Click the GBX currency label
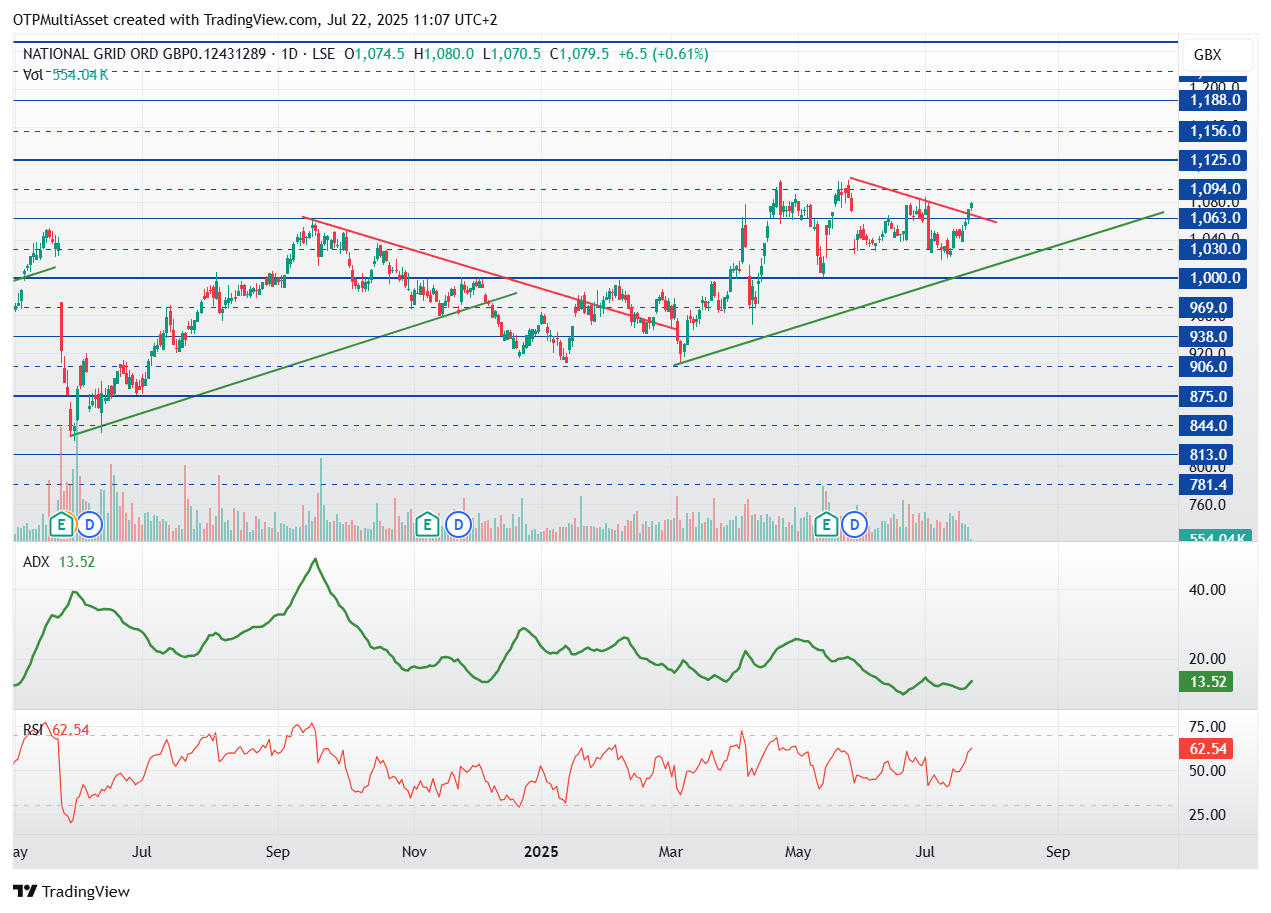This screenshot has height=913, width=1271. click(1209, 55)
